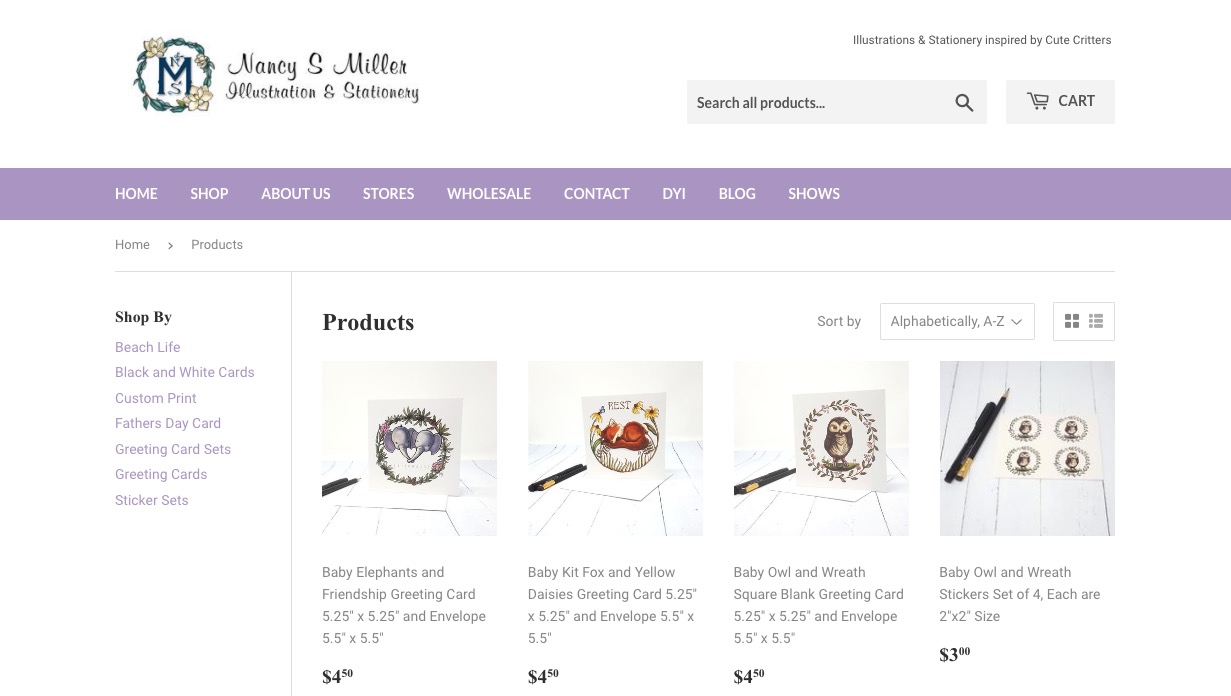
Task: Click the Search all products field
Action: point(818,102)
